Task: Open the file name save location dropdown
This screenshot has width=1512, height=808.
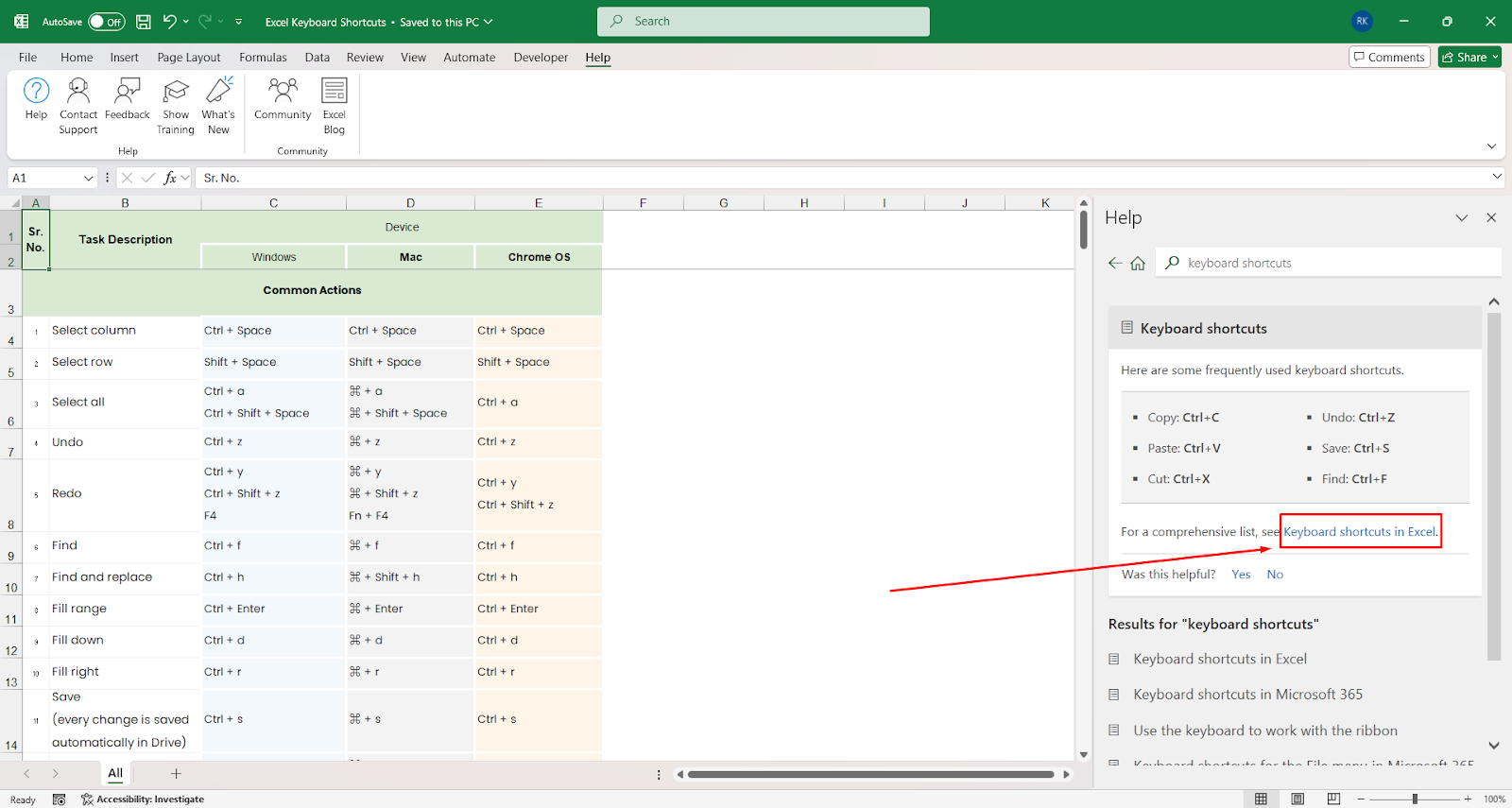Action: (489, 21)
